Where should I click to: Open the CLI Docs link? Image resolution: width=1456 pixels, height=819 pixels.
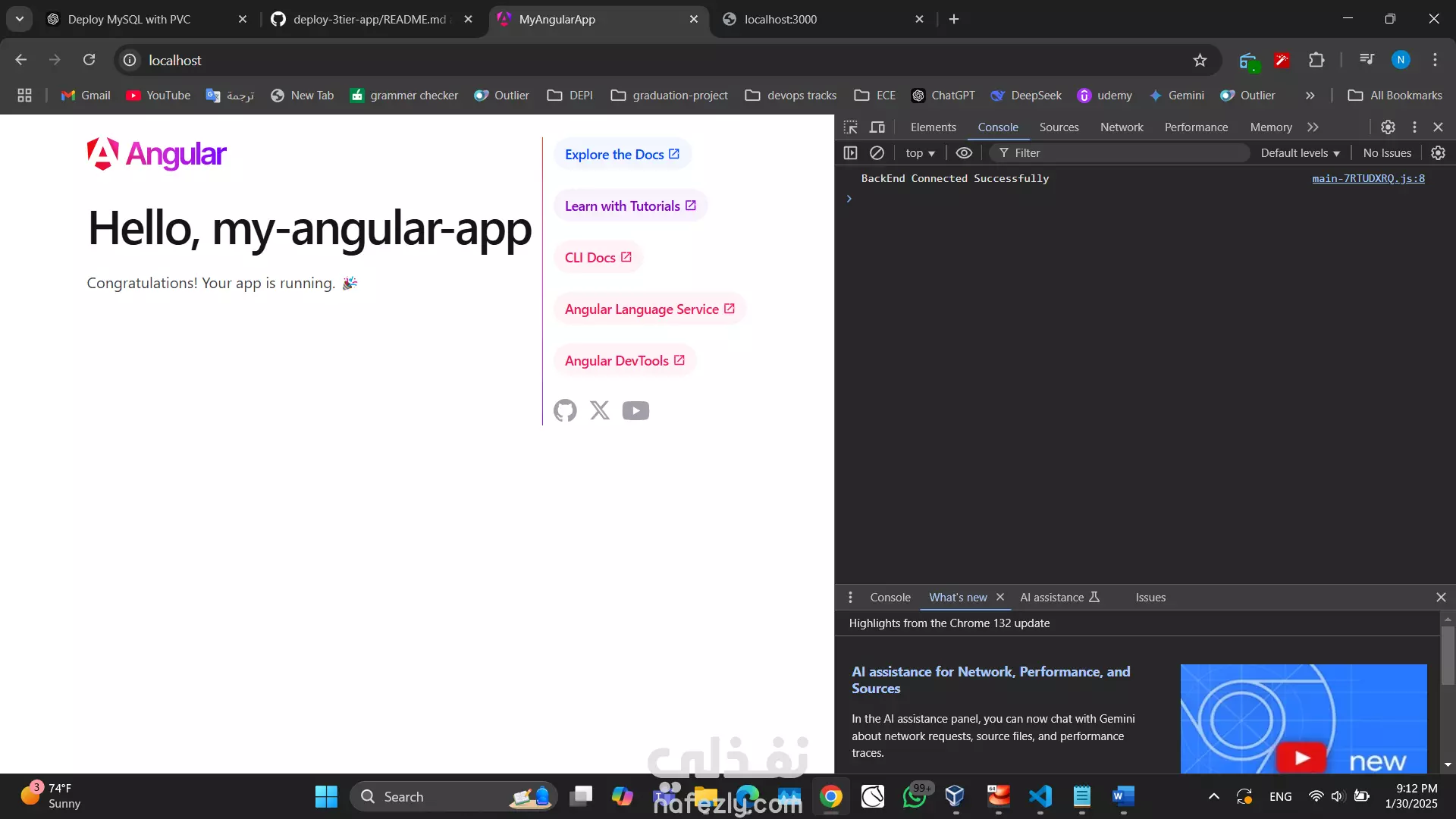coord(598,257)
